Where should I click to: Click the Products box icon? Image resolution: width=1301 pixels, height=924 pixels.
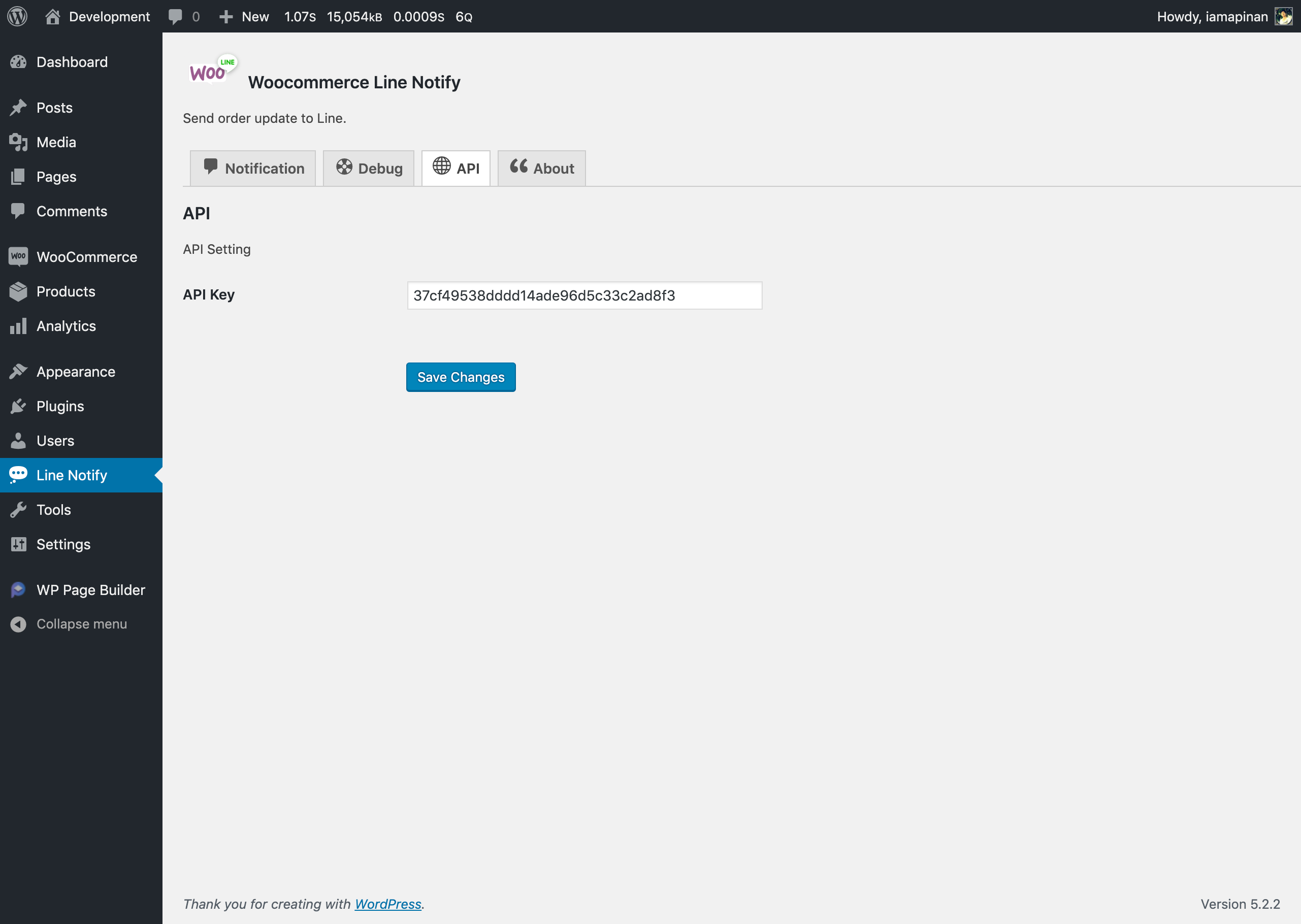tap(18, 291)
